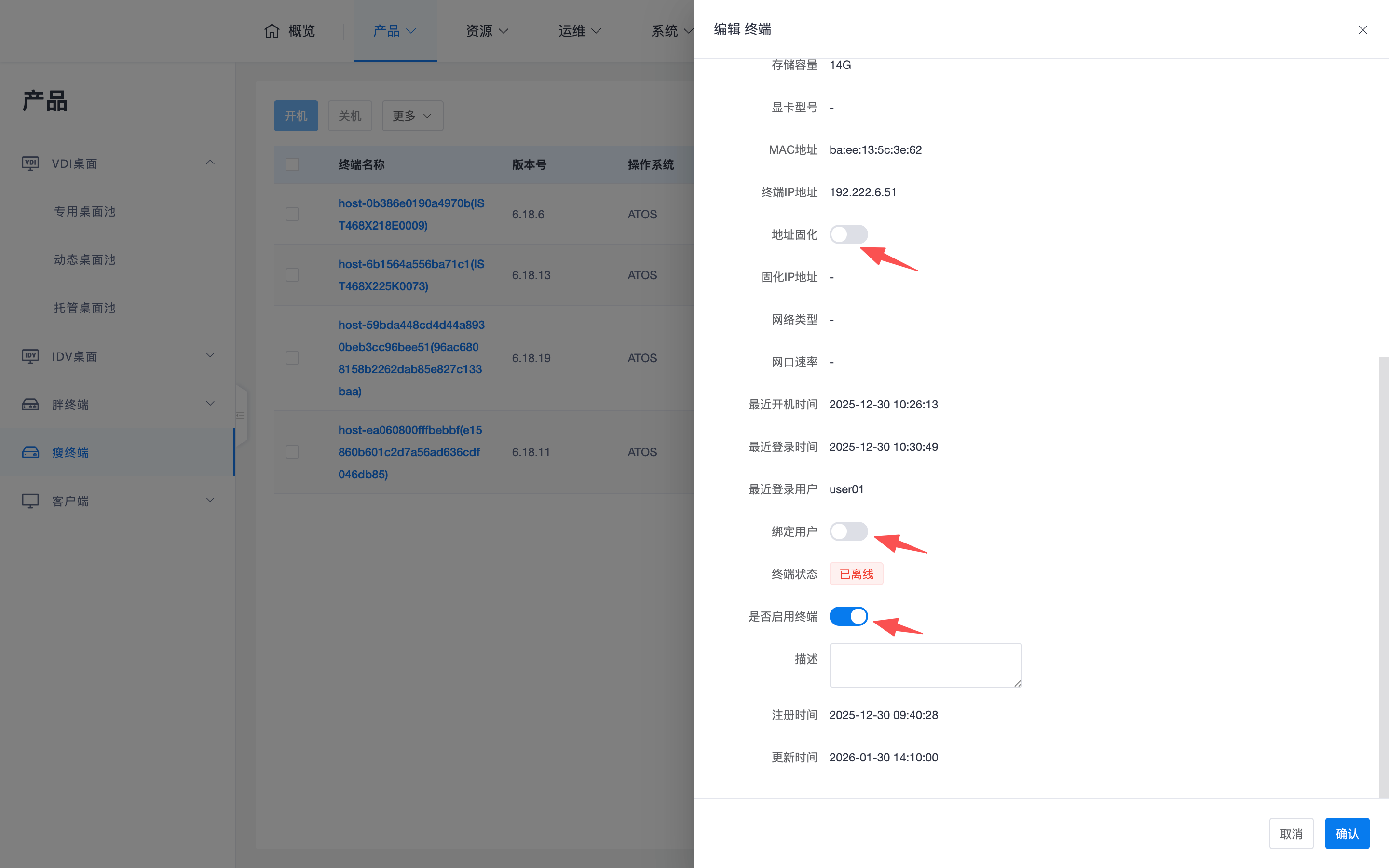Open the 更多 dropdown button
This screenshot has width=1389, height=868.
[412, 116]
